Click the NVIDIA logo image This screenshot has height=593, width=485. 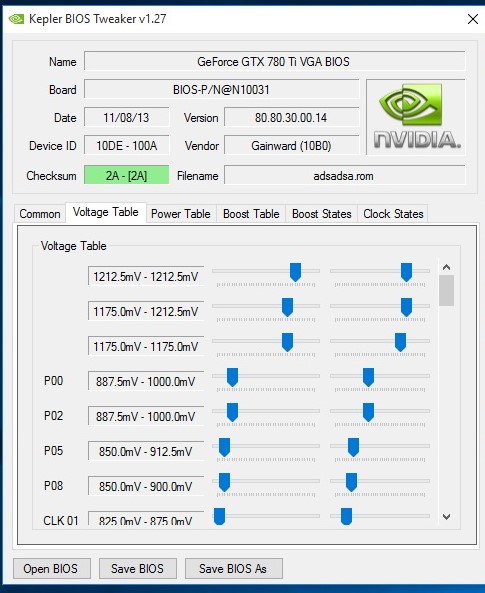click(416, 117)
